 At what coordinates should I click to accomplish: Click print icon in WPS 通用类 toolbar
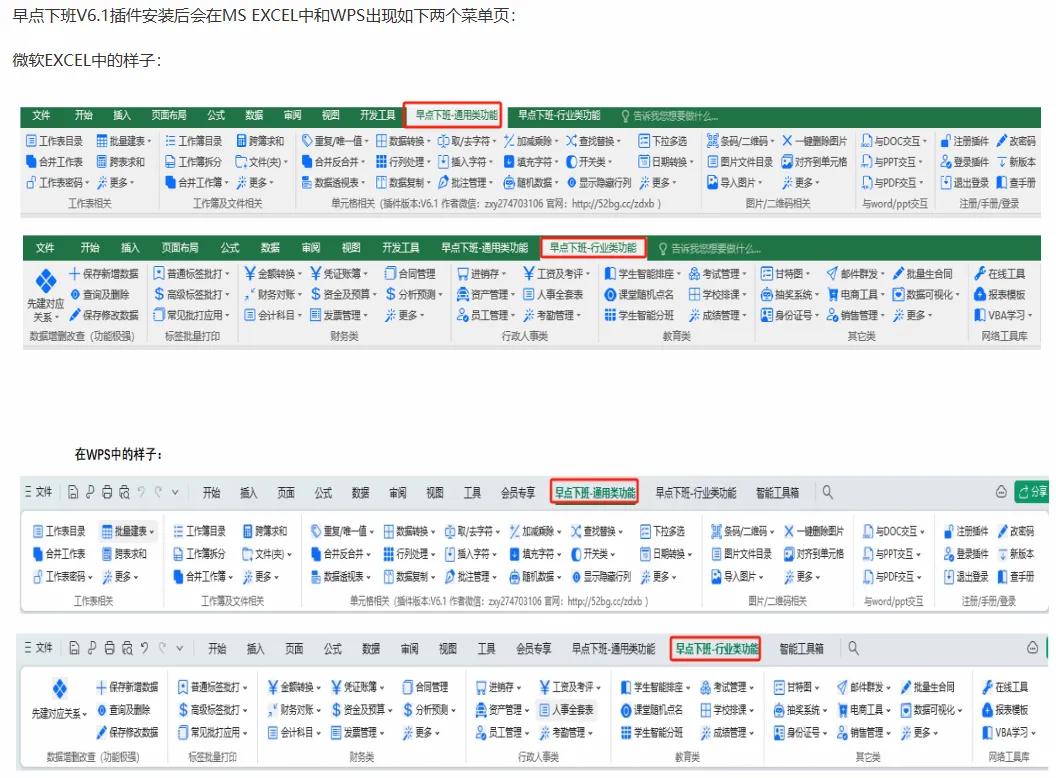click(107, 492)
